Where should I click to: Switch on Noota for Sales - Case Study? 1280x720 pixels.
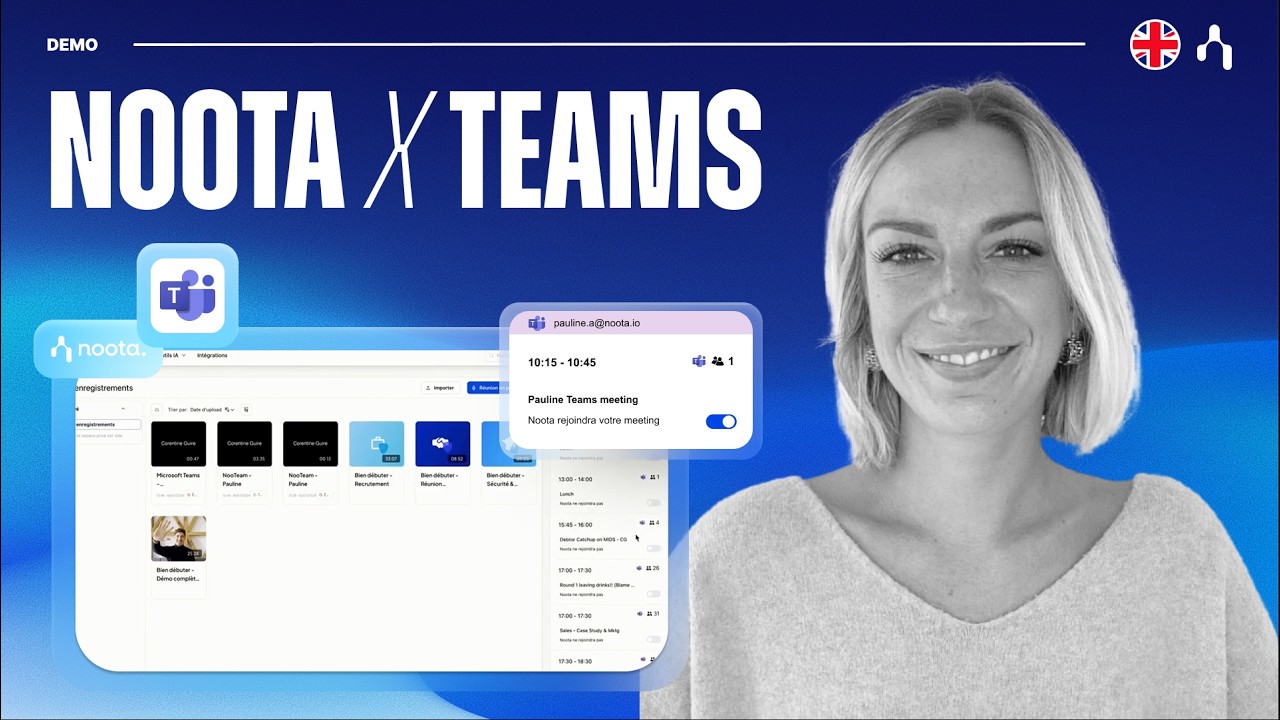(653, 639)
